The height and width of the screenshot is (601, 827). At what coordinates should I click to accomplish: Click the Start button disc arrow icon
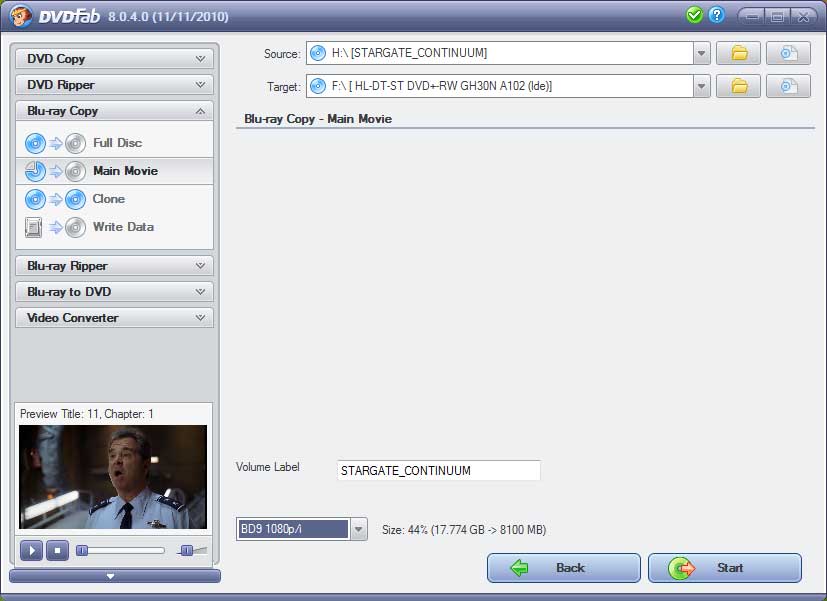pyautogui.click(x=681, y=568)
